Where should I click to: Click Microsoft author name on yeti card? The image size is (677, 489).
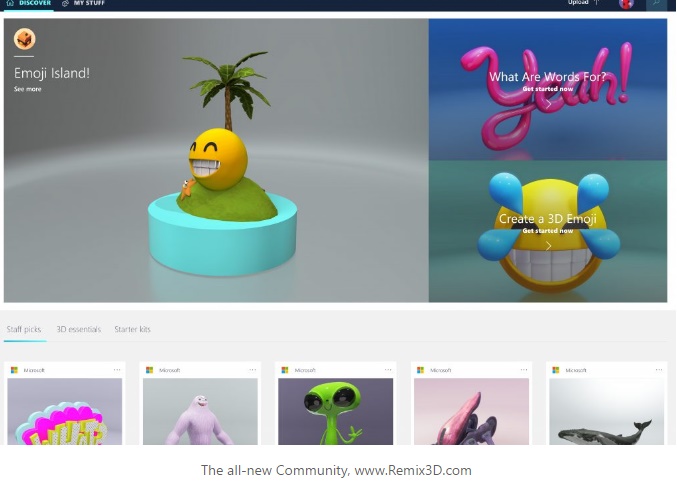tap(170, 370)
